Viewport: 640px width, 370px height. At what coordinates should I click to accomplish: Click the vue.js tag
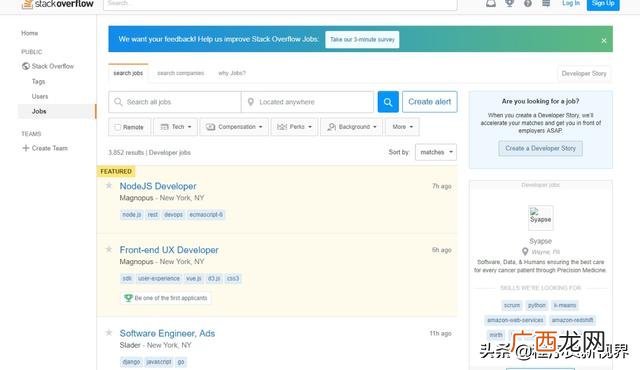194,278
